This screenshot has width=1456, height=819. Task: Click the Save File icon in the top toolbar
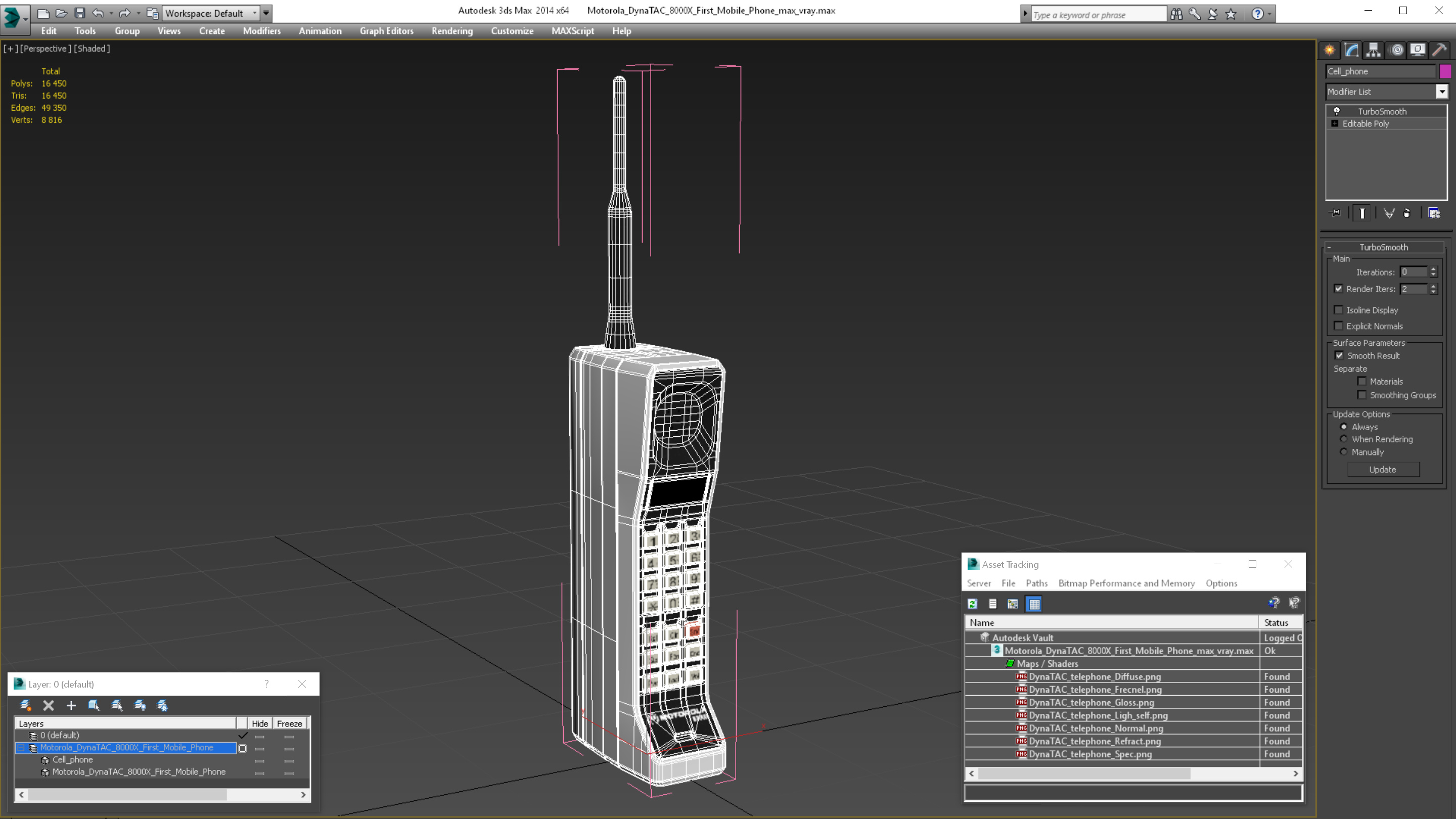[80, 13]
